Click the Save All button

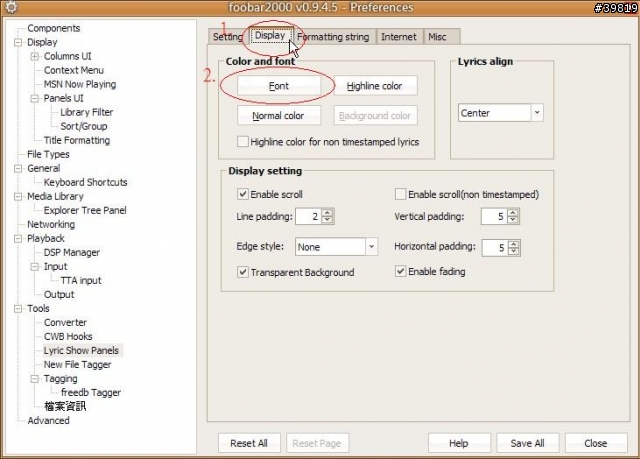pyautogui.click(x=527, y=443)
